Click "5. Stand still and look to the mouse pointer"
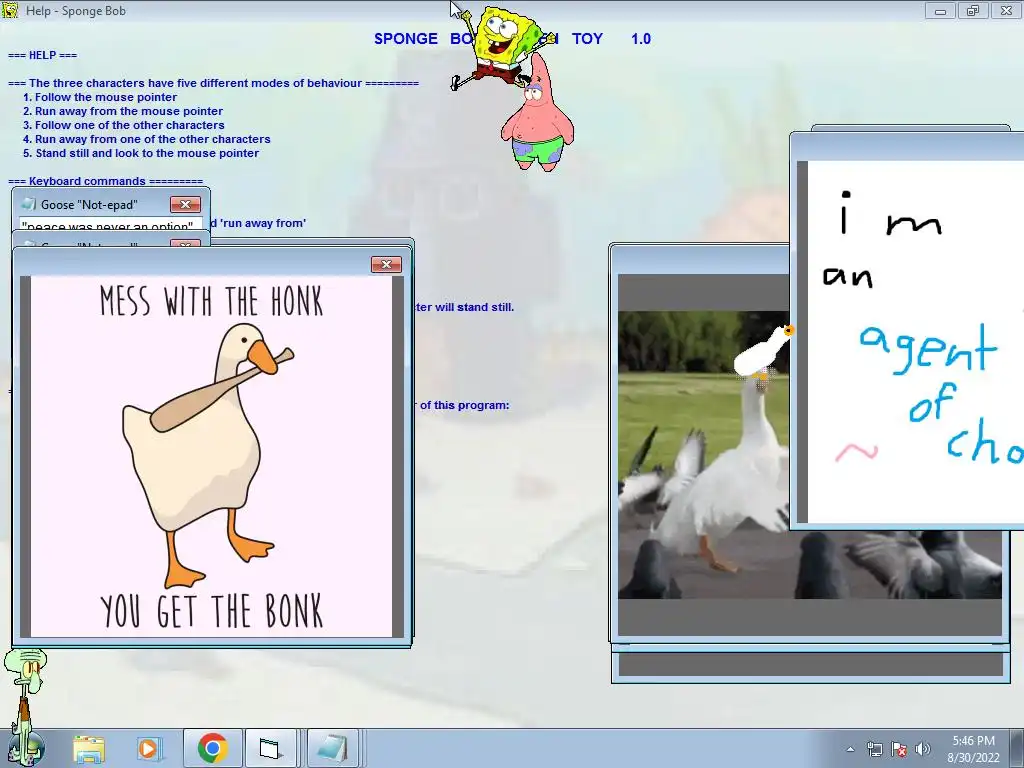 [141, 153]
